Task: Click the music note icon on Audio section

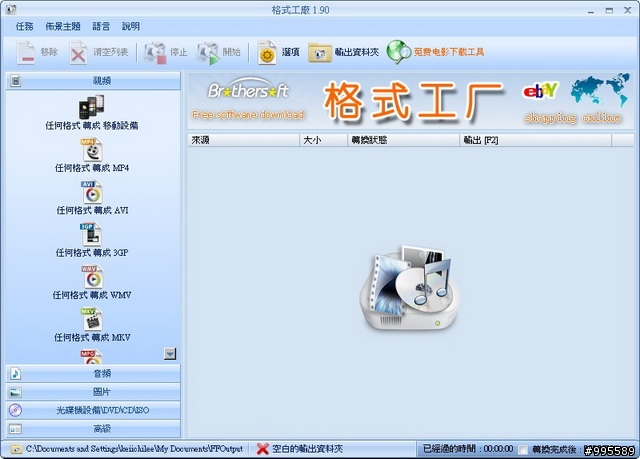Action: click(16, 373)
